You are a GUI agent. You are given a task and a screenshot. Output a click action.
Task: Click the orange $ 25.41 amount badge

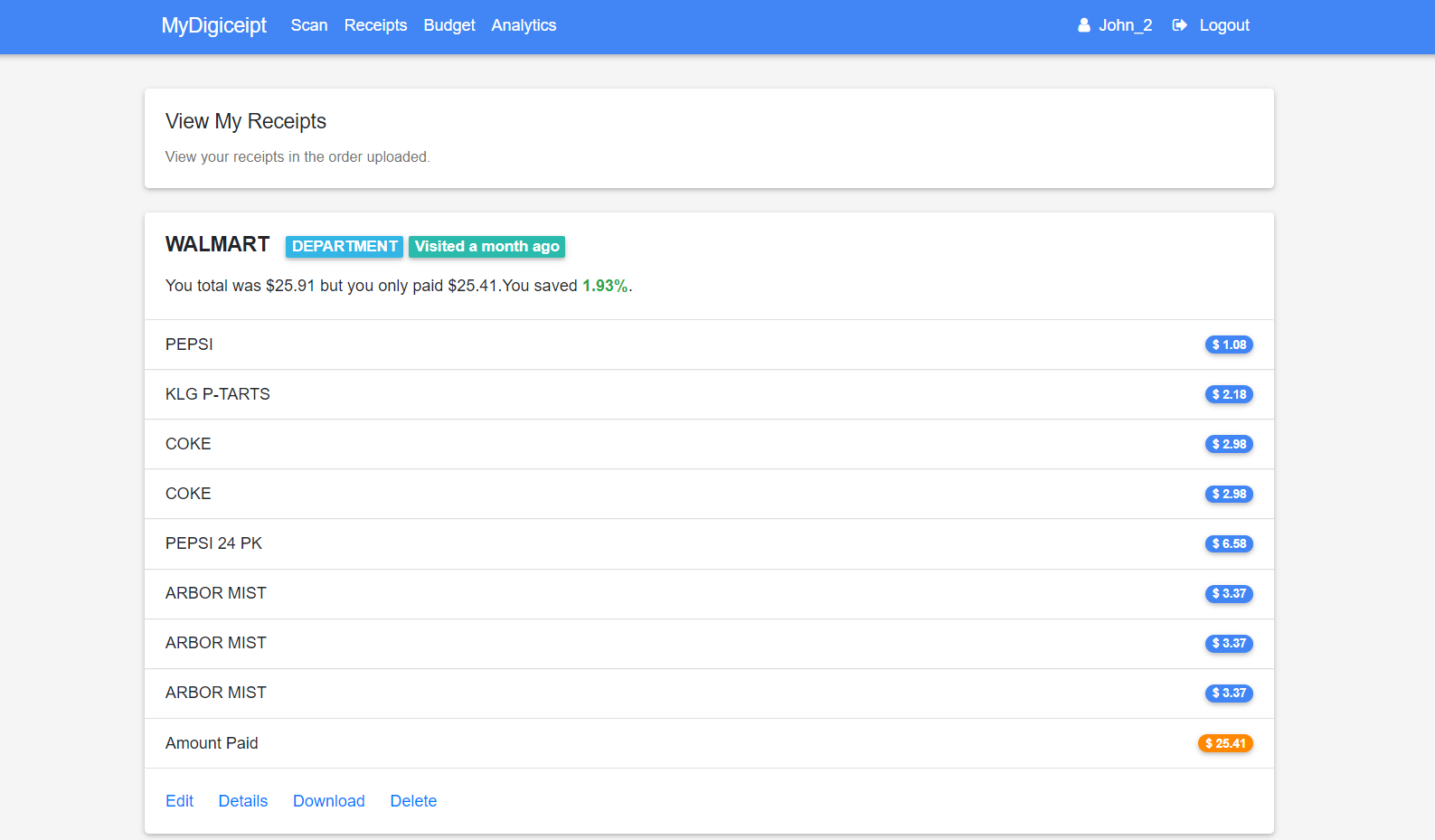(1225, 743)
